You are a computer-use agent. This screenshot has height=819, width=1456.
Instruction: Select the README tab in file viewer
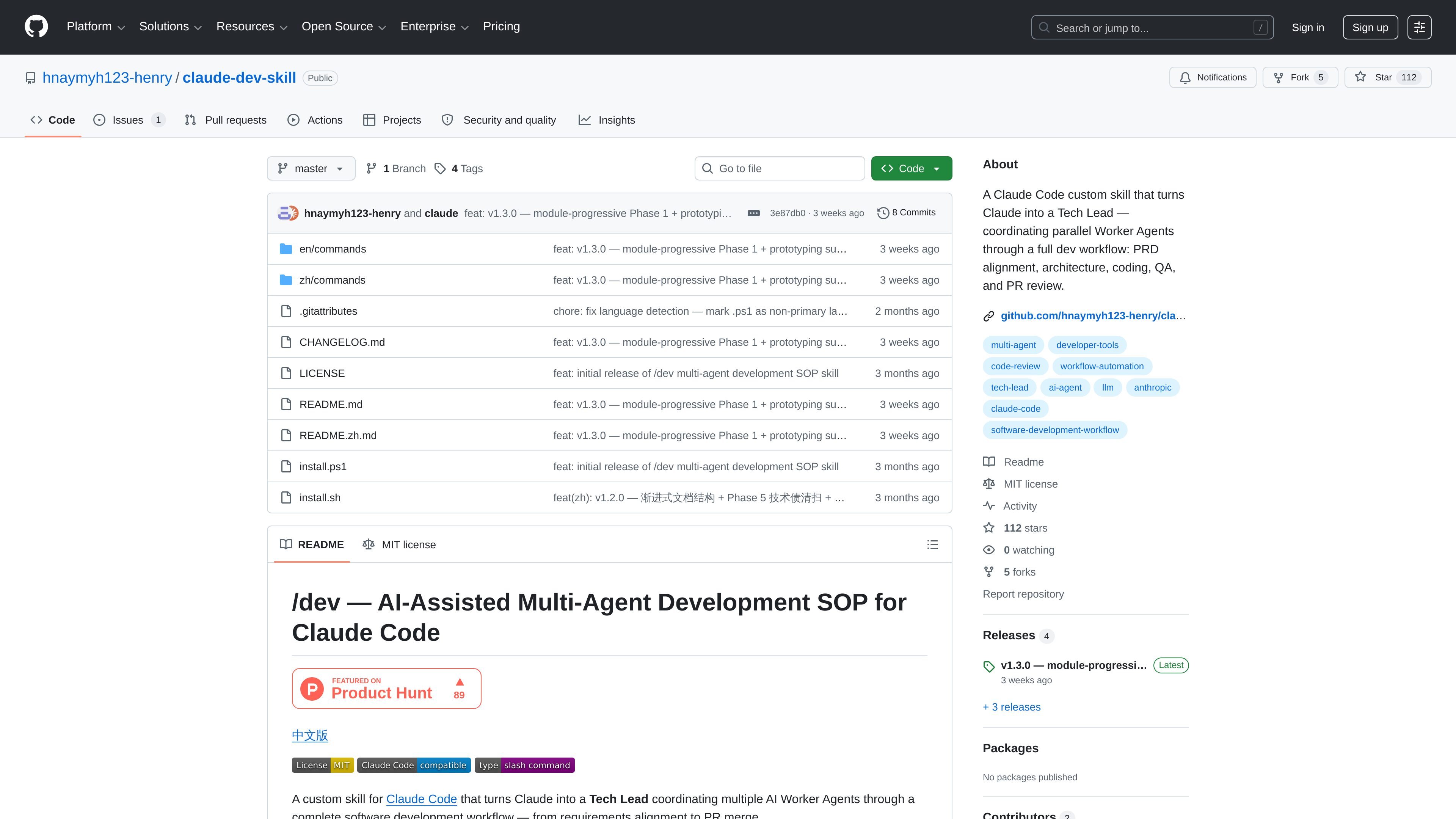coord(311,544)
